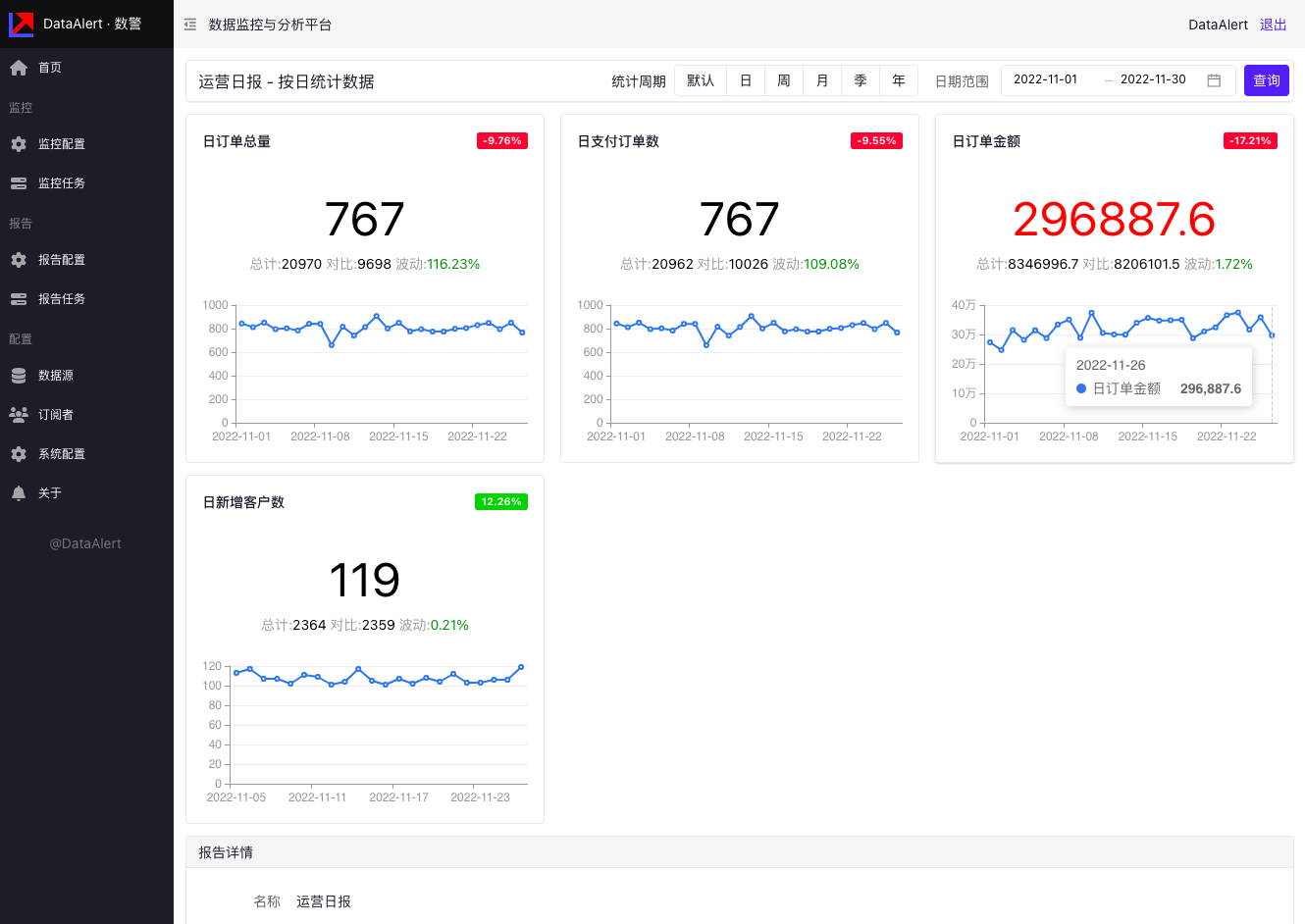Open the calendar icon in 日期范围 field
Viewport: 1305px width, 924px height.
[1212, 79]
